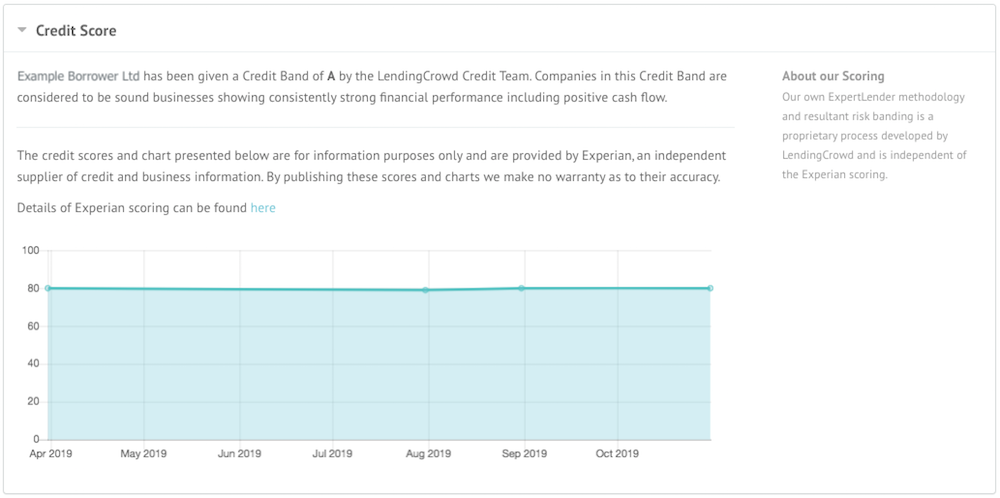Click the 20 y-axis label

[x=34, y=402]
